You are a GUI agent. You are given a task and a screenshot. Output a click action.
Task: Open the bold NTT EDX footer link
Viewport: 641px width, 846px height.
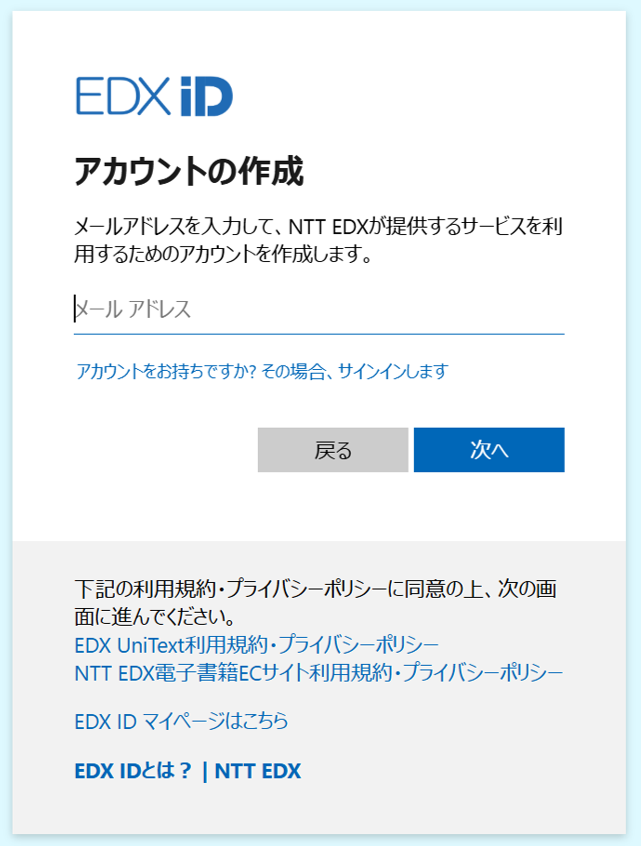click(258, 771)
